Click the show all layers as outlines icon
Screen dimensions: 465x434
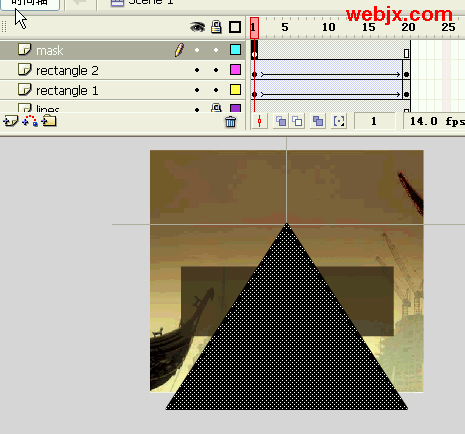point(235,27)
